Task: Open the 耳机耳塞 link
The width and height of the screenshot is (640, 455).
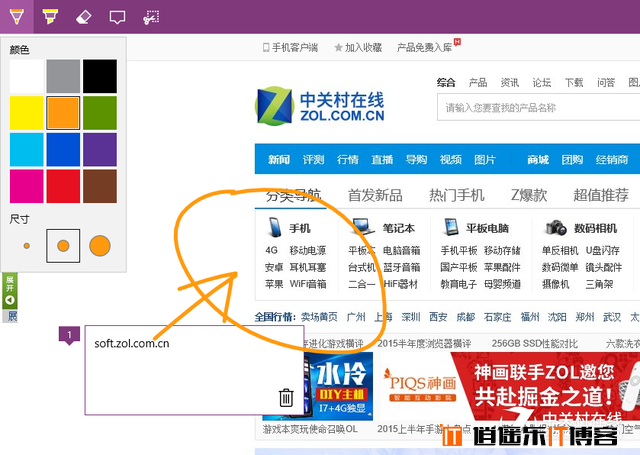Action: pyautogui.click(x=308, y=267)
